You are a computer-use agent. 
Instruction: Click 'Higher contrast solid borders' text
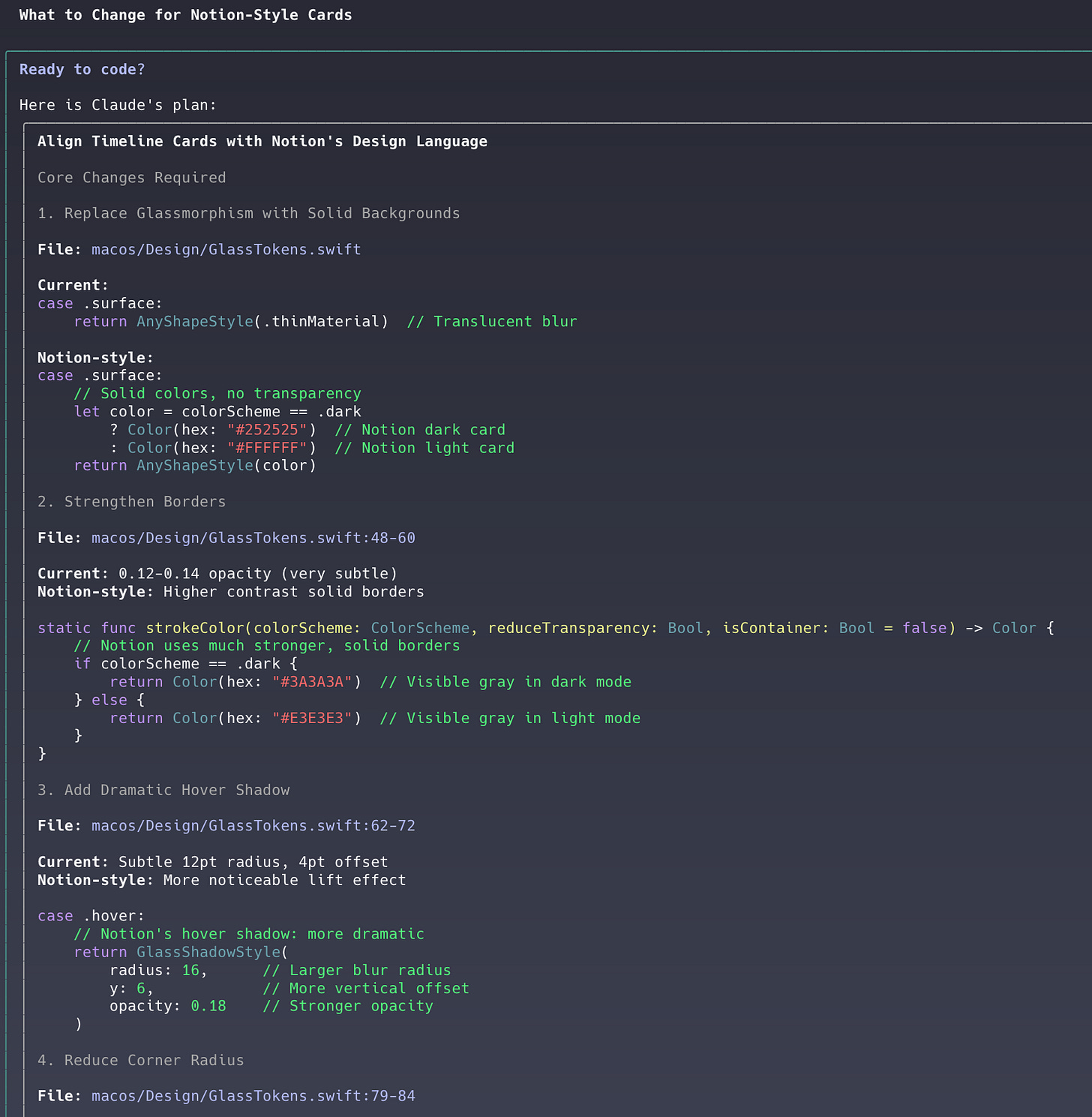(x=294, y=591)
